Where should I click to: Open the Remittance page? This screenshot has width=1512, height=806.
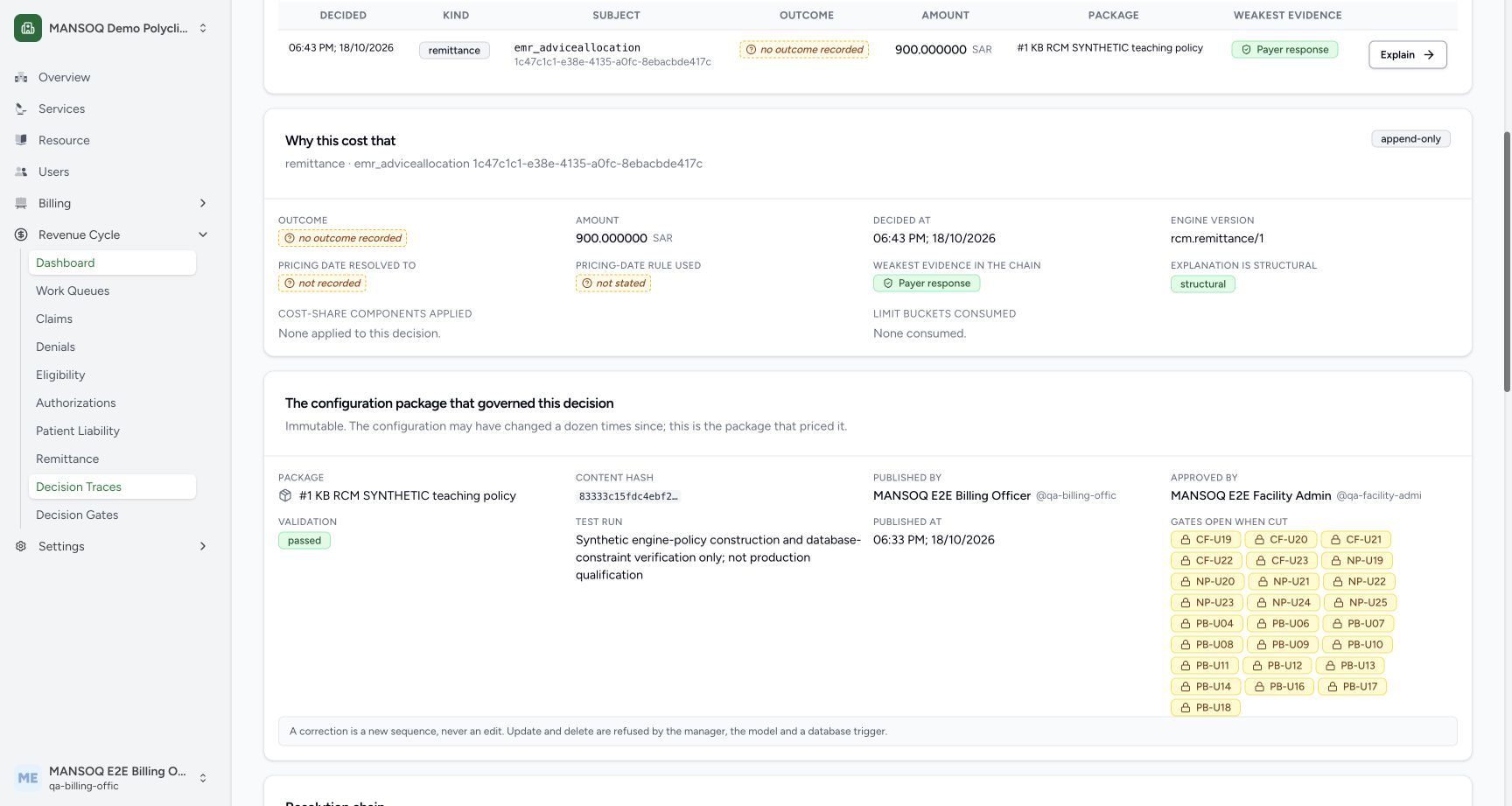point(112,459)
